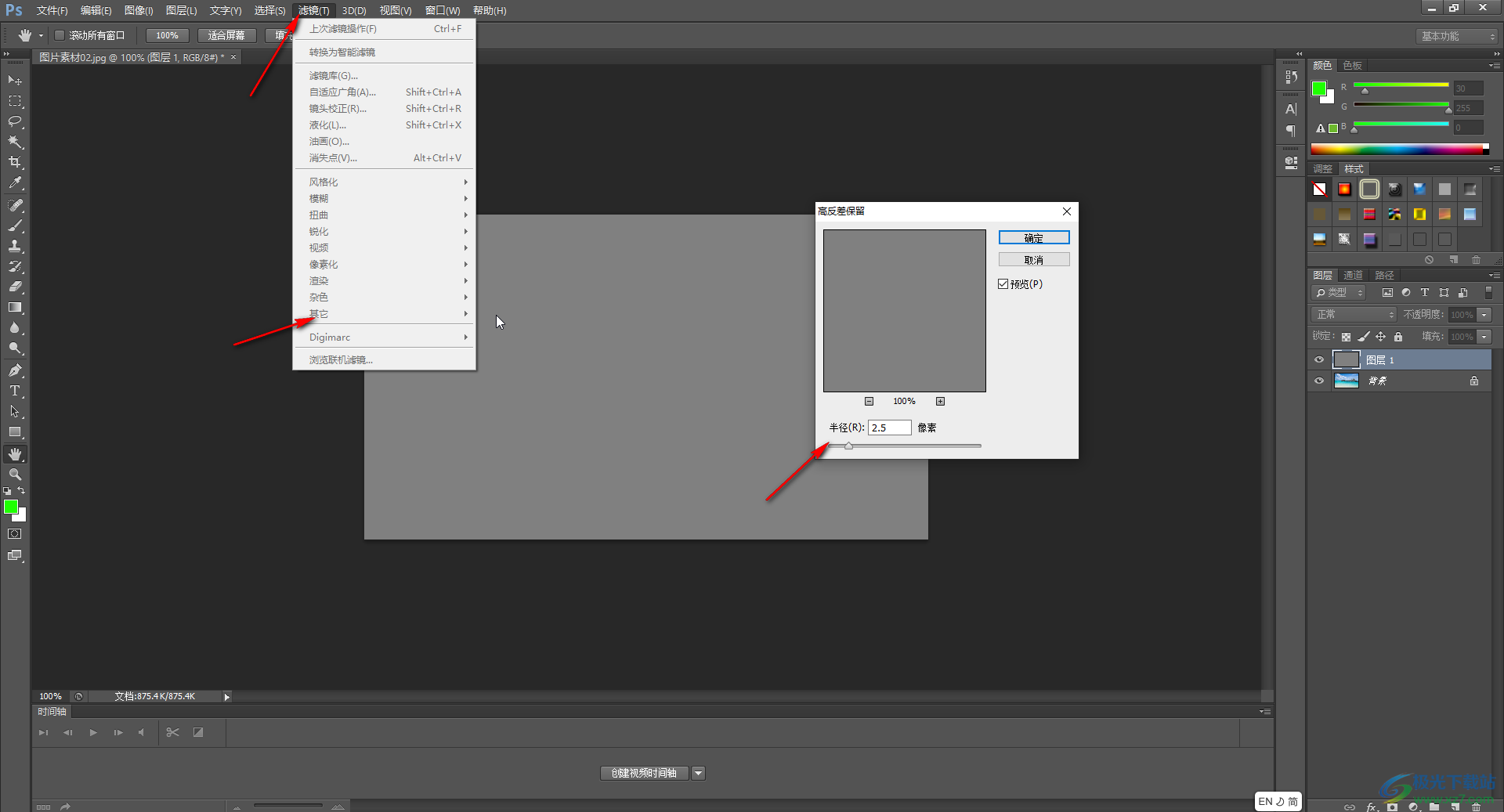Expand the 风格化 filter submenu
Viewport: 1504px width, 812px height.
point(384,182)
